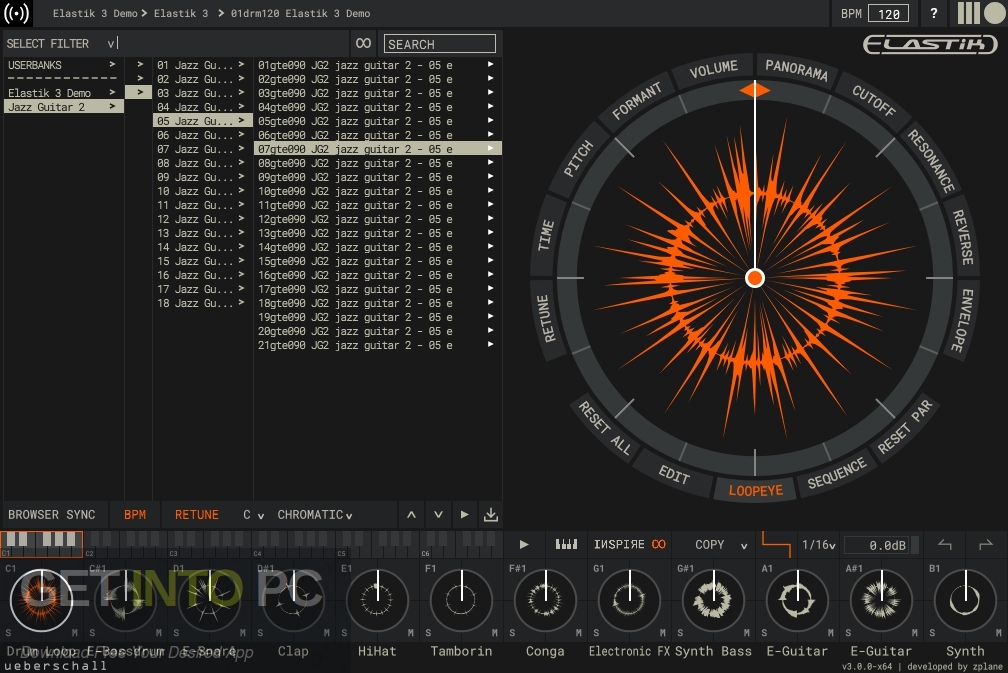
Task: Solo the HiHat pad
Action: [345, 633]
